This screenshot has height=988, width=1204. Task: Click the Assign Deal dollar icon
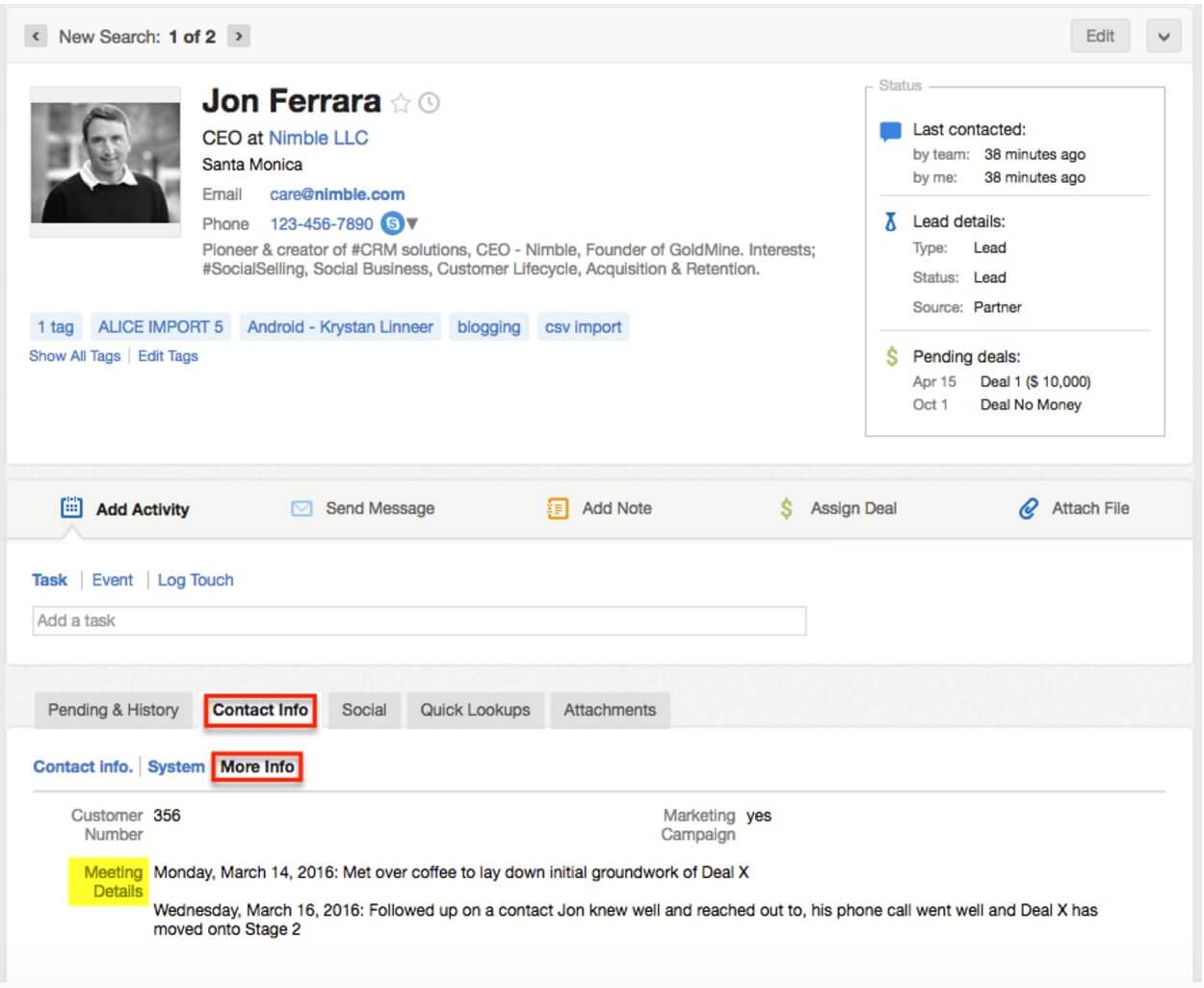[x=787, y=508]
